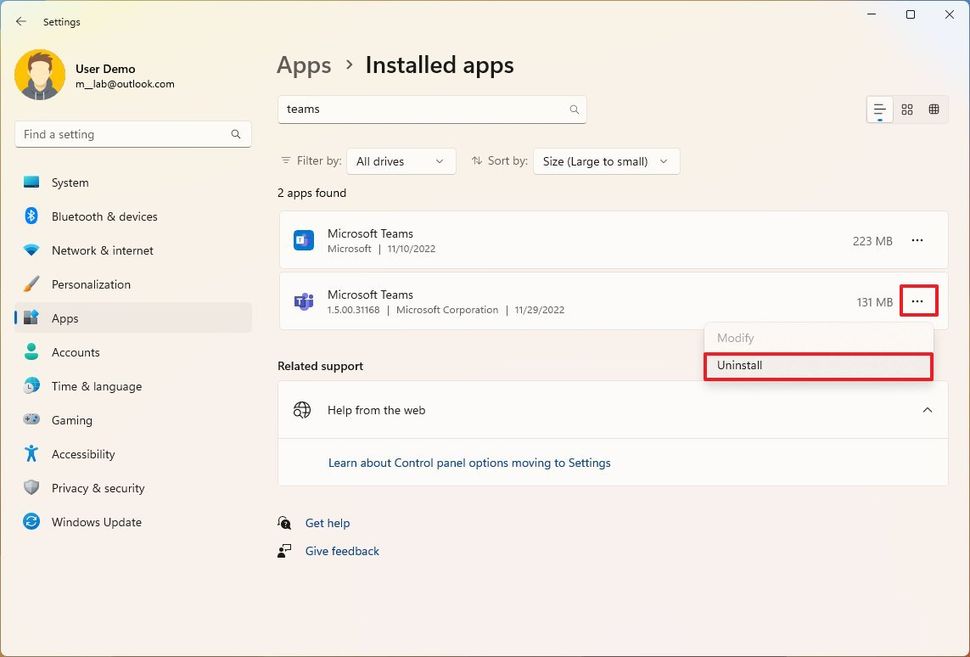
Task: Select Uninstall from the context menu
Action: pyautogui.click(x=740, y=365)
